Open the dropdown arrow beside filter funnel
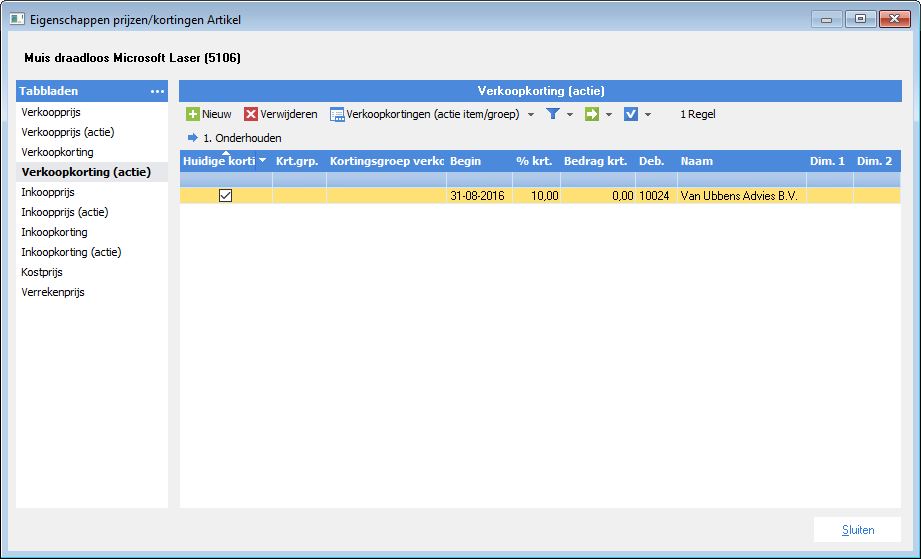This screenshot has width=921, height=559. pos(570,115)
